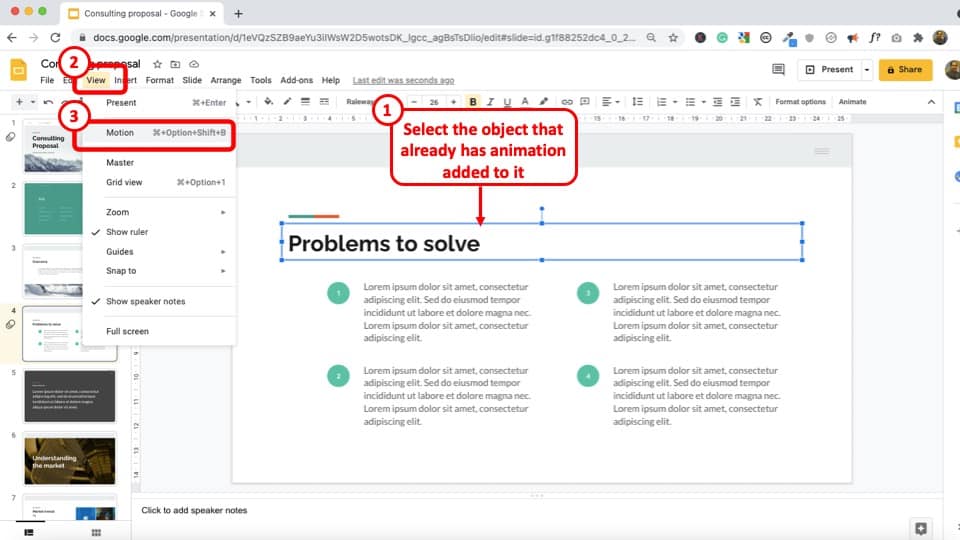Click the Italic formatting icon
960x540 pixels.
[x=490, y=102]
